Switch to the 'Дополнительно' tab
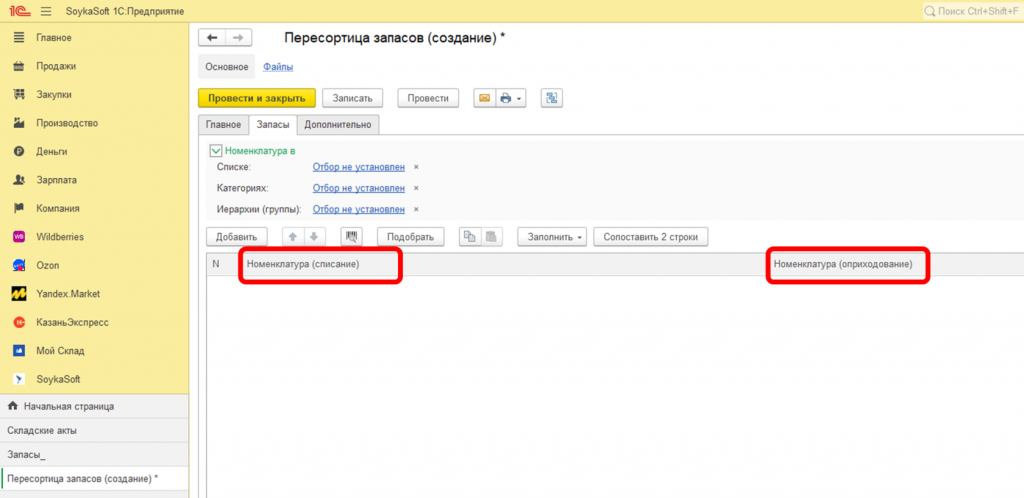Image resolution: width=1024 pixels, height=498 pixels. coord(338,125)
